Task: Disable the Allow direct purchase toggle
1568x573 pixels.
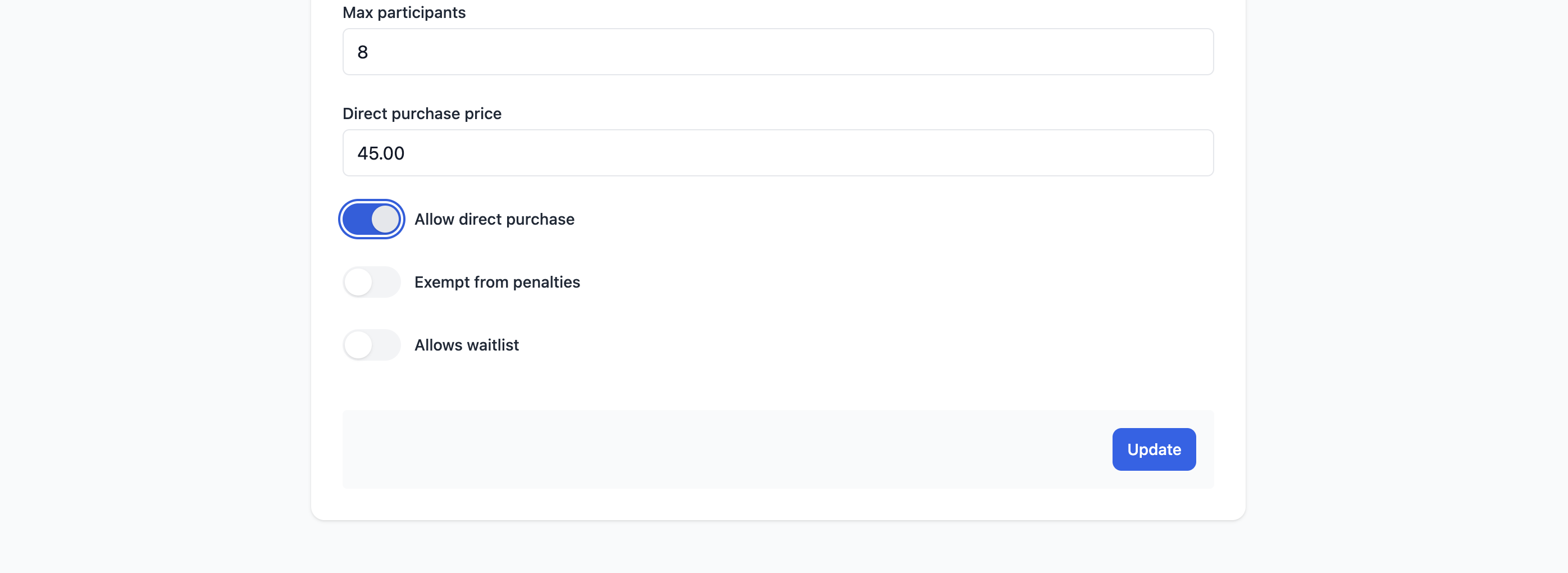Action: click(371, 219)
